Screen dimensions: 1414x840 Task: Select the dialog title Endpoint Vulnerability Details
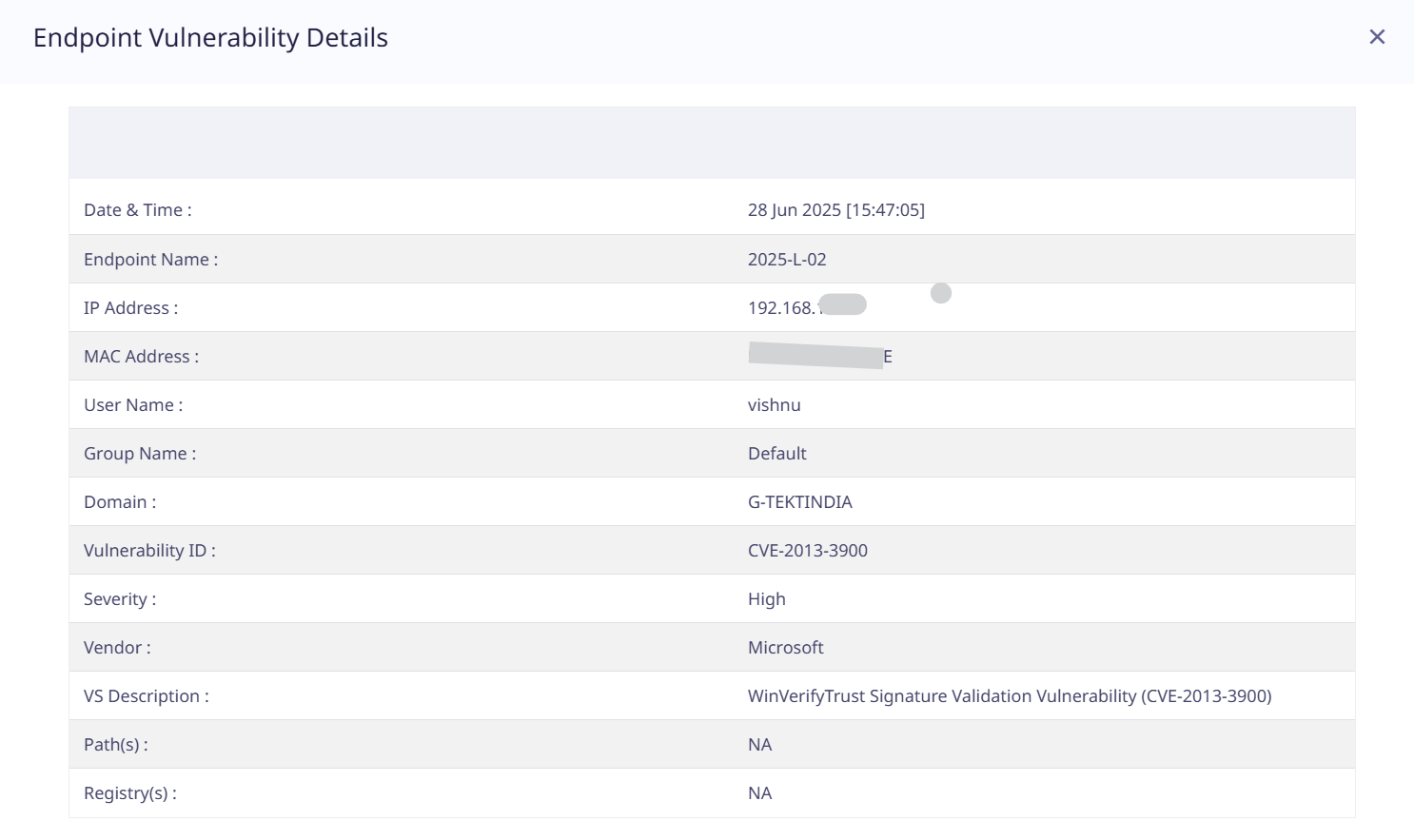[210, 38]
